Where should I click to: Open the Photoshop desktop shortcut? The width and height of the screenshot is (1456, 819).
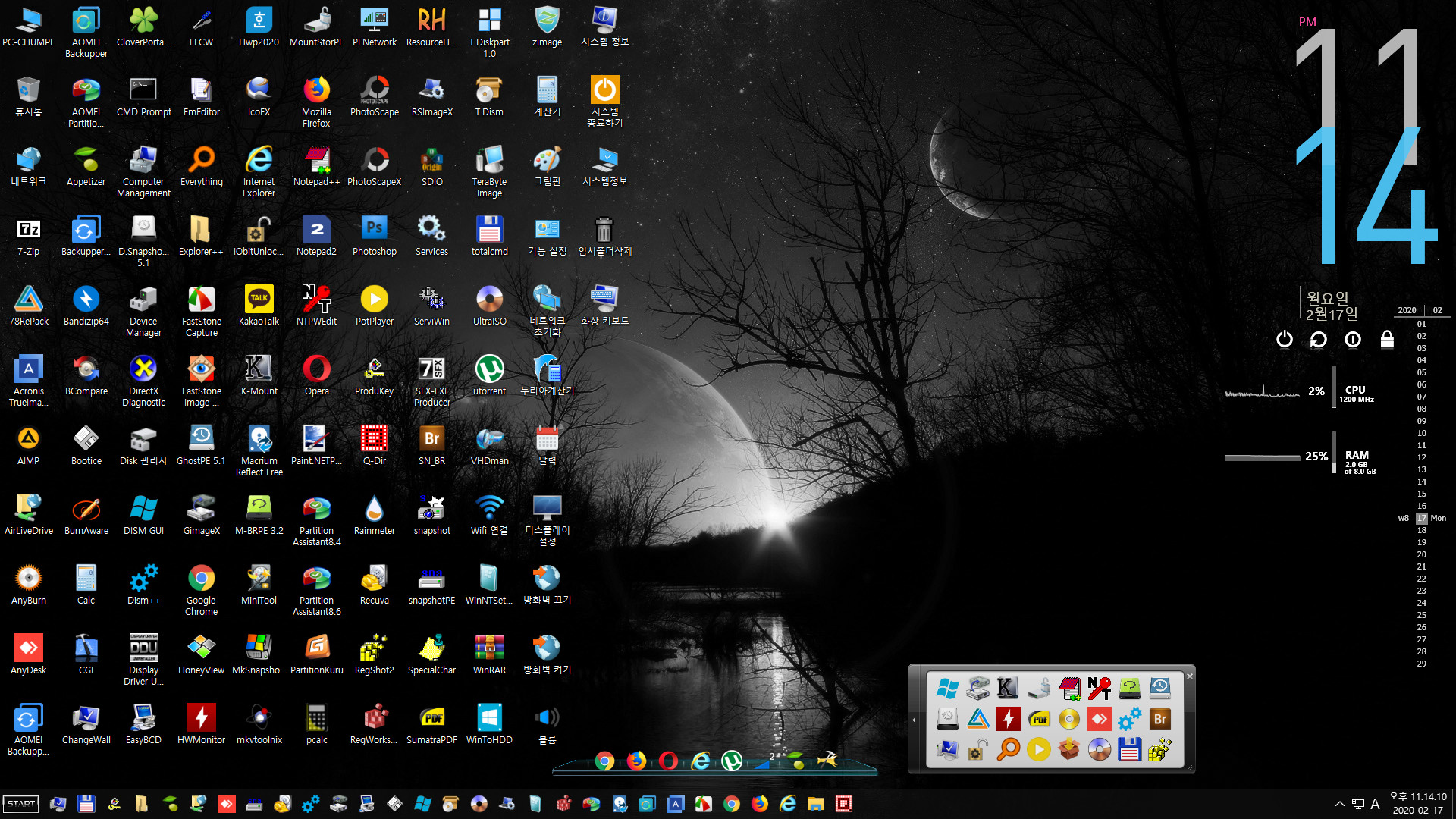(374, 236)
